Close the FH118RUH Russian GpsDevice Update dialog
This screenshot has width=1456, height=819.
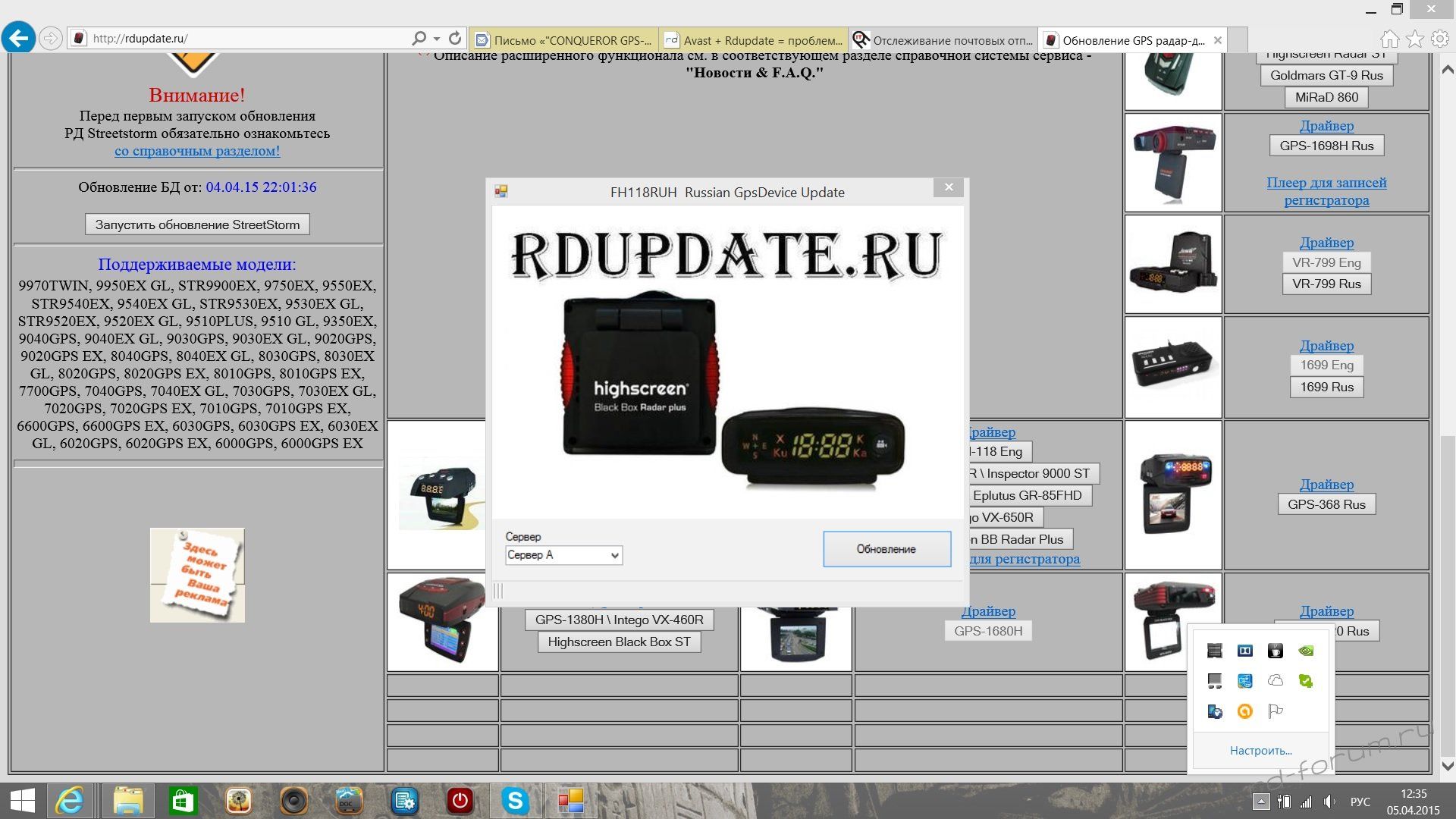tap(949, 187)
